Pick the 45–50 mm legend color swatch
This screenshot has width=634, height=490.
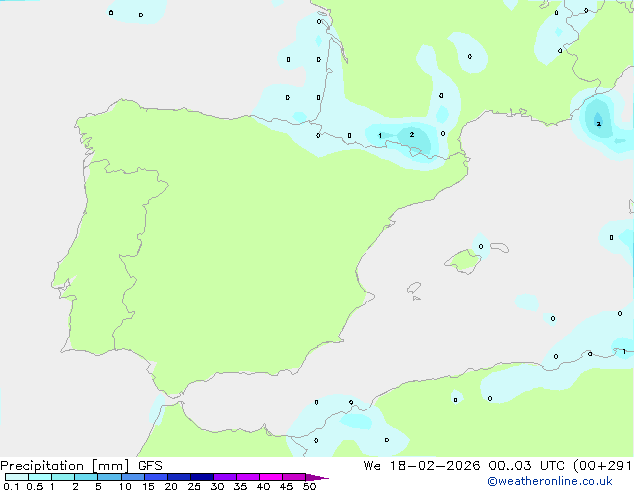coord(294,477)
